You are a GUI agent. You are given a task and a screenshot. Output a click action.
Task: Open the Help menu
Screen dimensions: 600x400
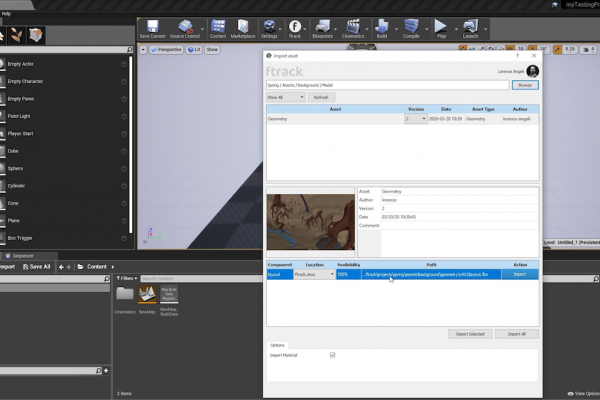click(6, 14)
